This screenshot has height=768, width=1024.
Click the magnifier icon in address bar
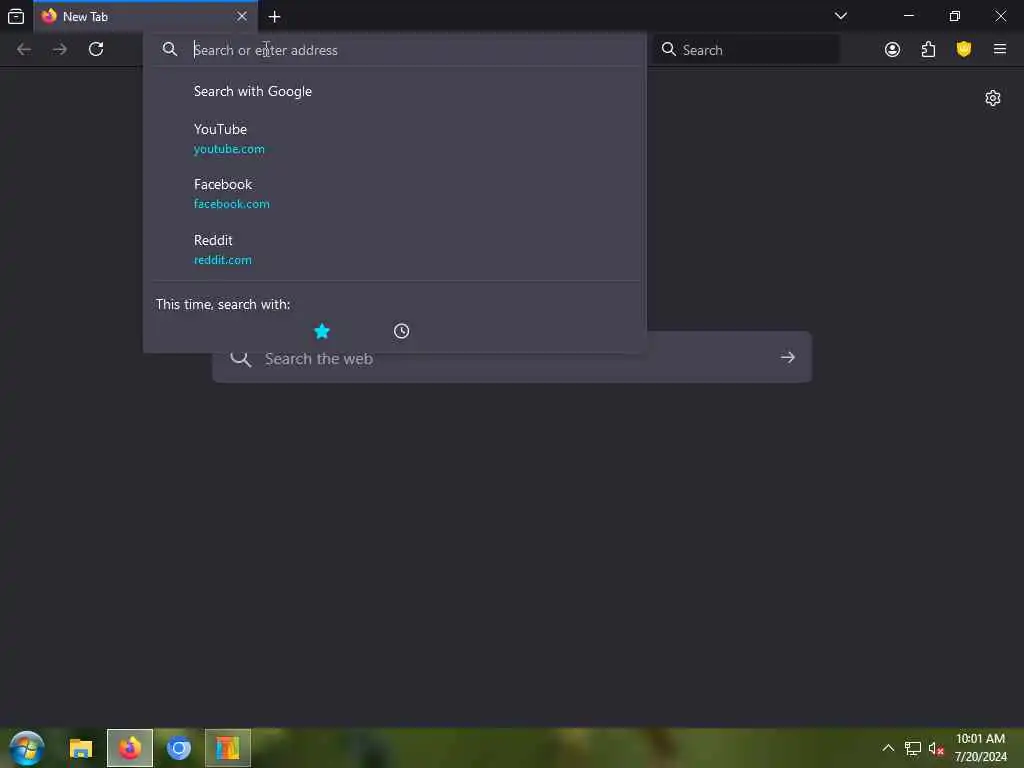170,50
